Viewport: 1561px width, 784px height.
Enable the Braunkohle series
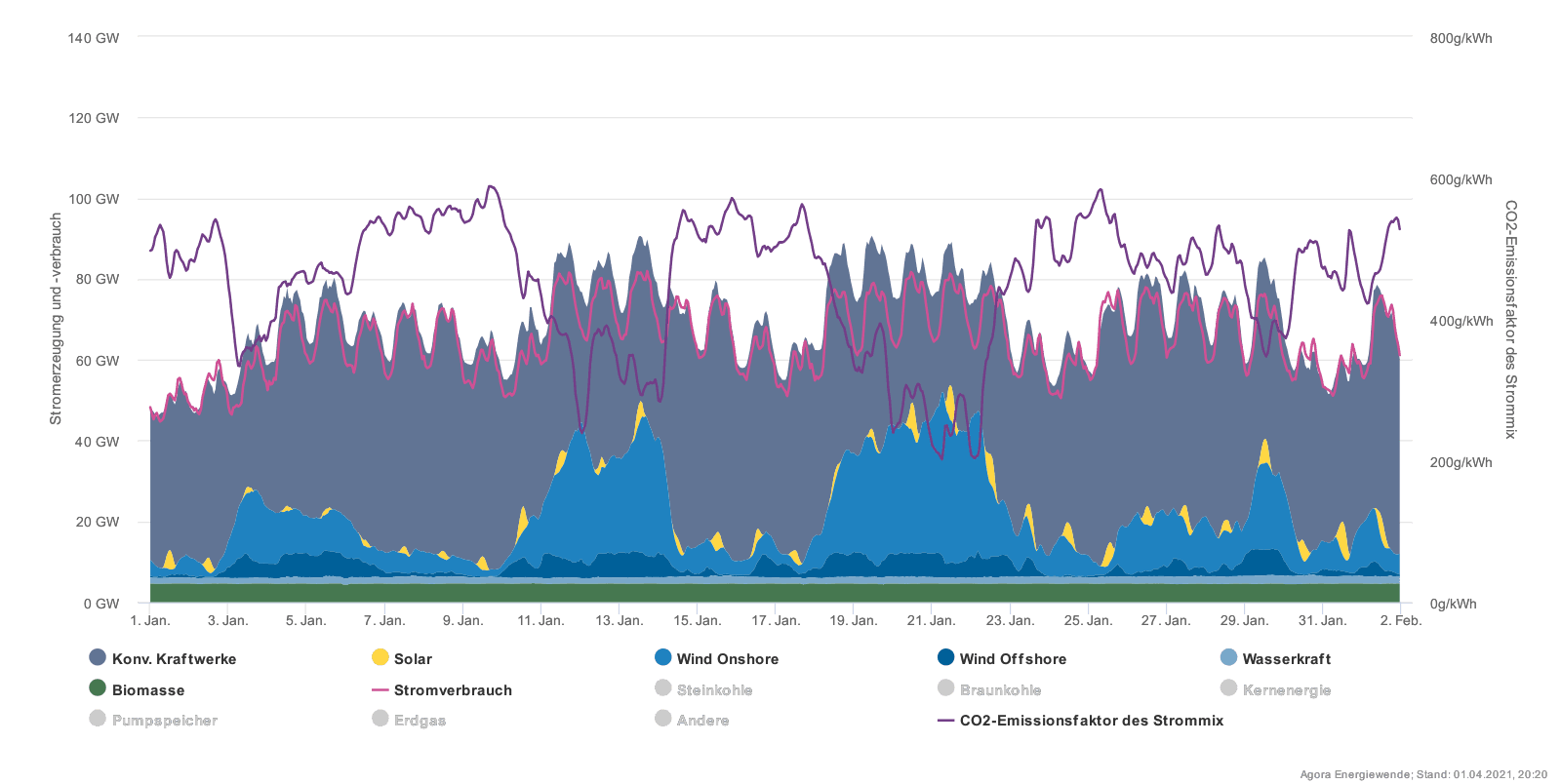point(989,689)
